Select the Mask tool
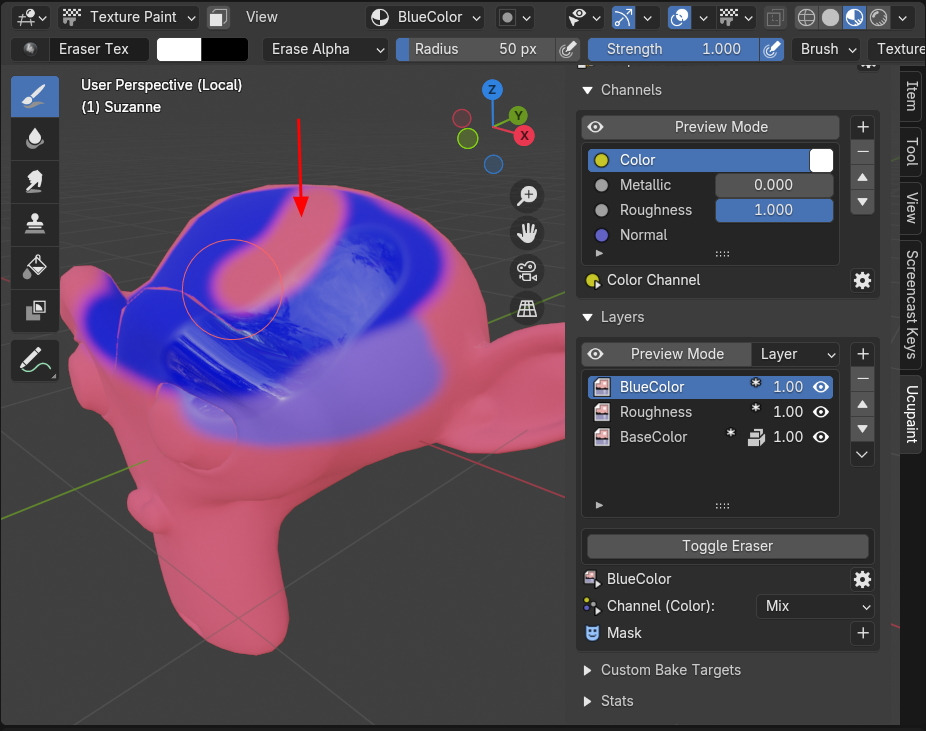This screenshot has width=926, height=731. coord(35,310)
